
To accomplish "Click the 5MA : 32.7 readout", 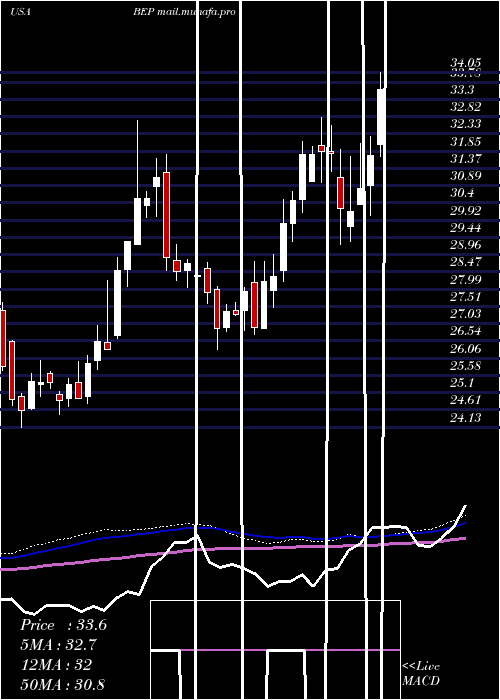I will point(59,645).
